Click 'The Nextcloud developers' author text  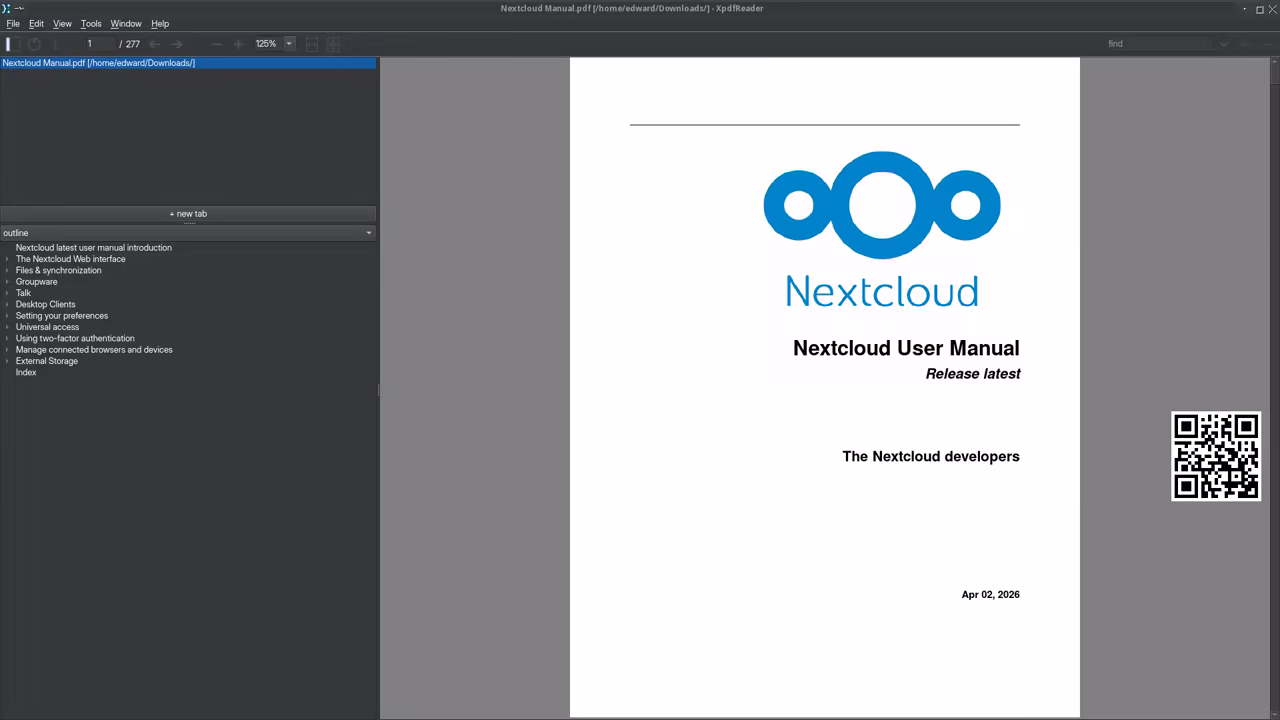click(x=931, y=456)
